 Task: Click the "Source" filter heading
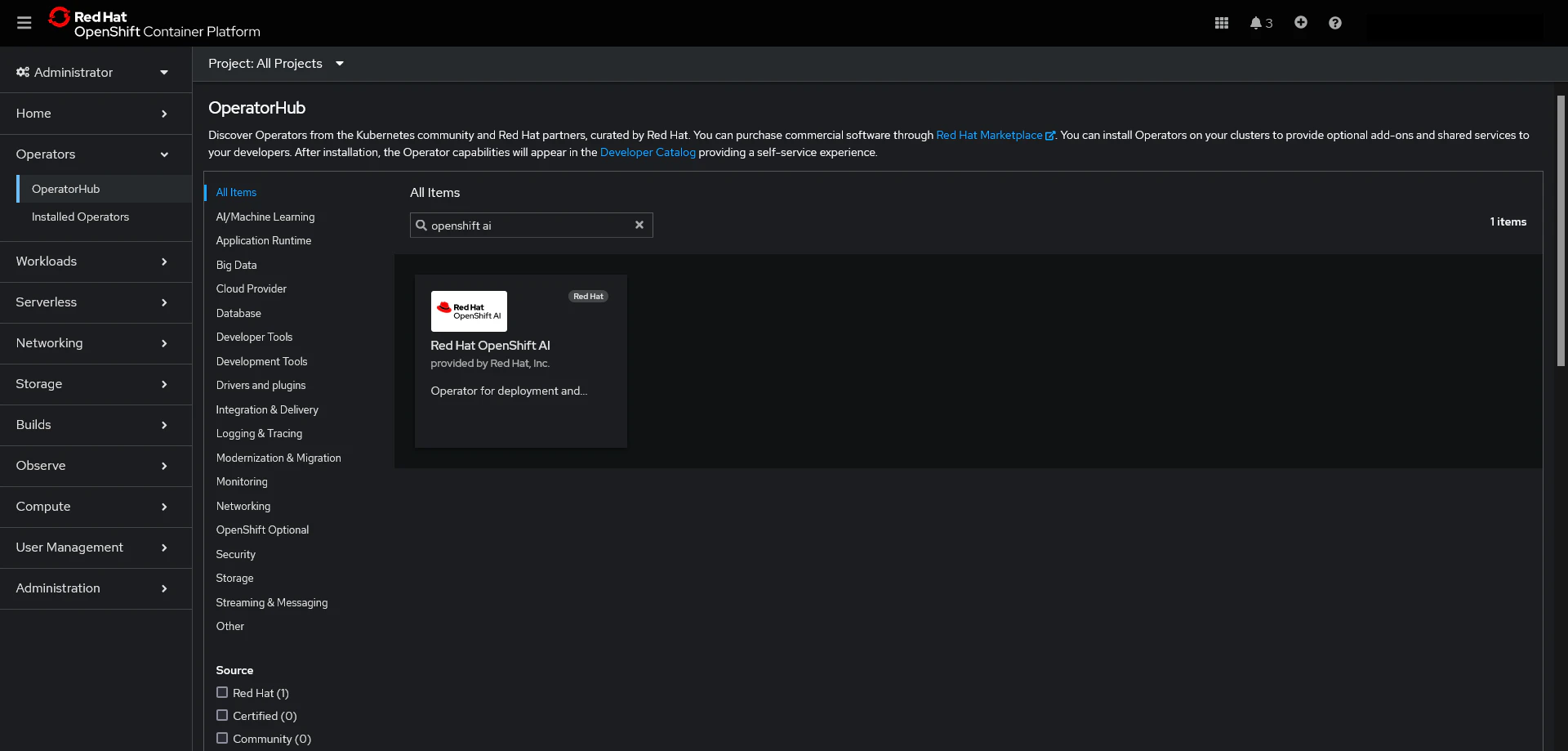234,670
